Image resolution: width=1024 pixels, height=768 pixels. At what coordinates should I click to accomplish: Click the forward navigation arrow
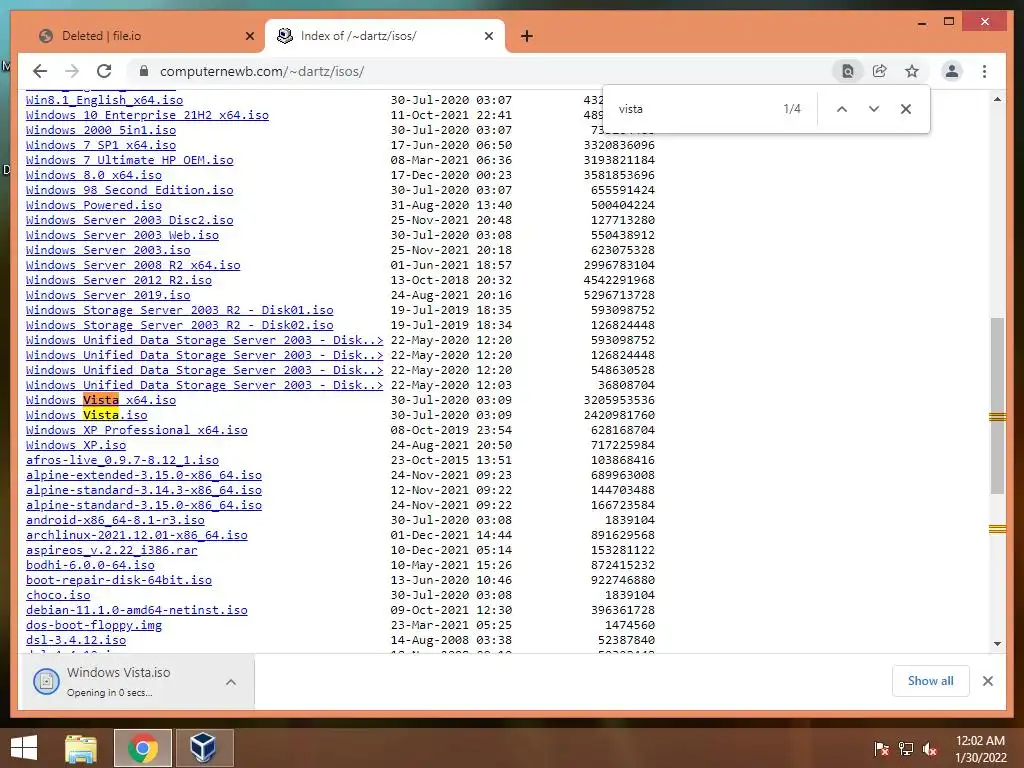point(72,71)
